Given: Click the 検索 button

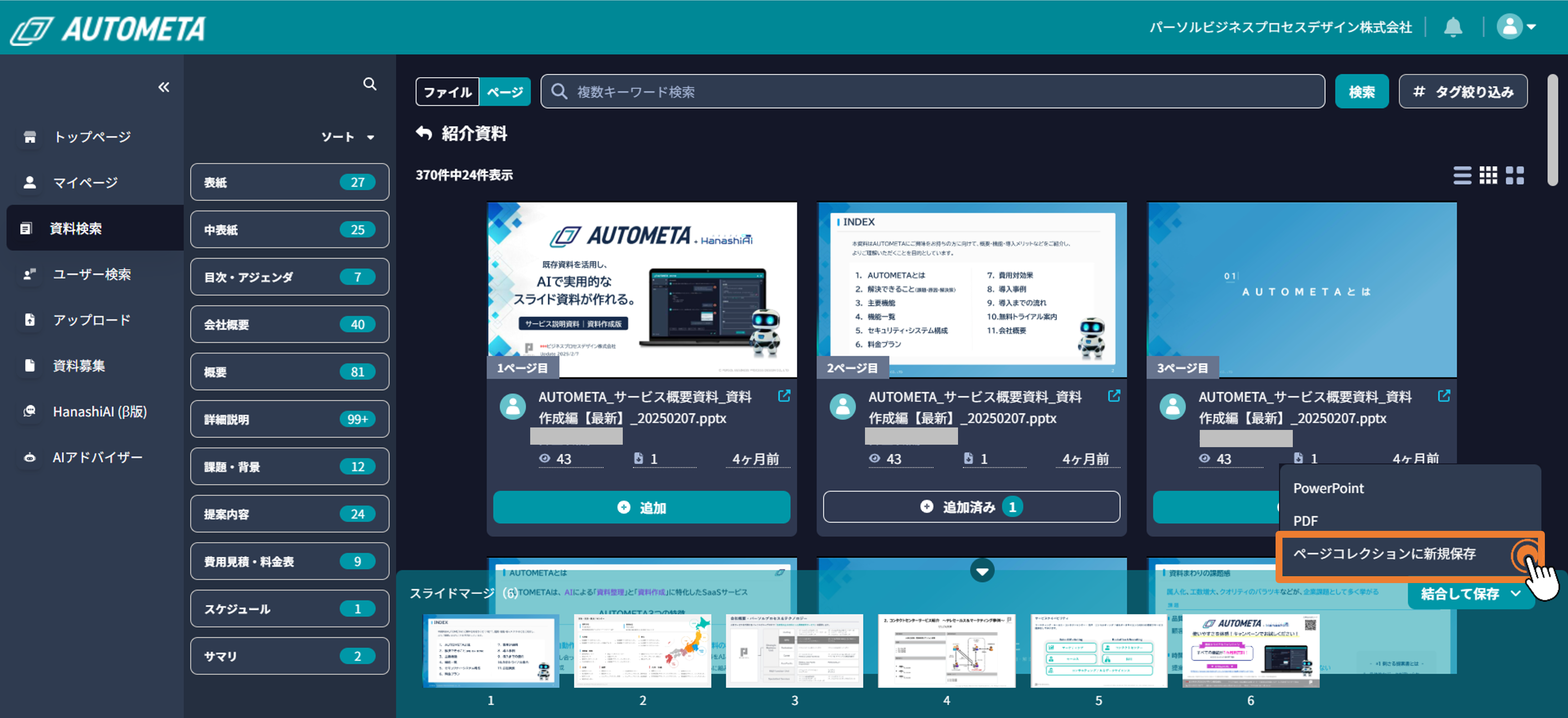Looking at the screenshot, I should 1362,92.
